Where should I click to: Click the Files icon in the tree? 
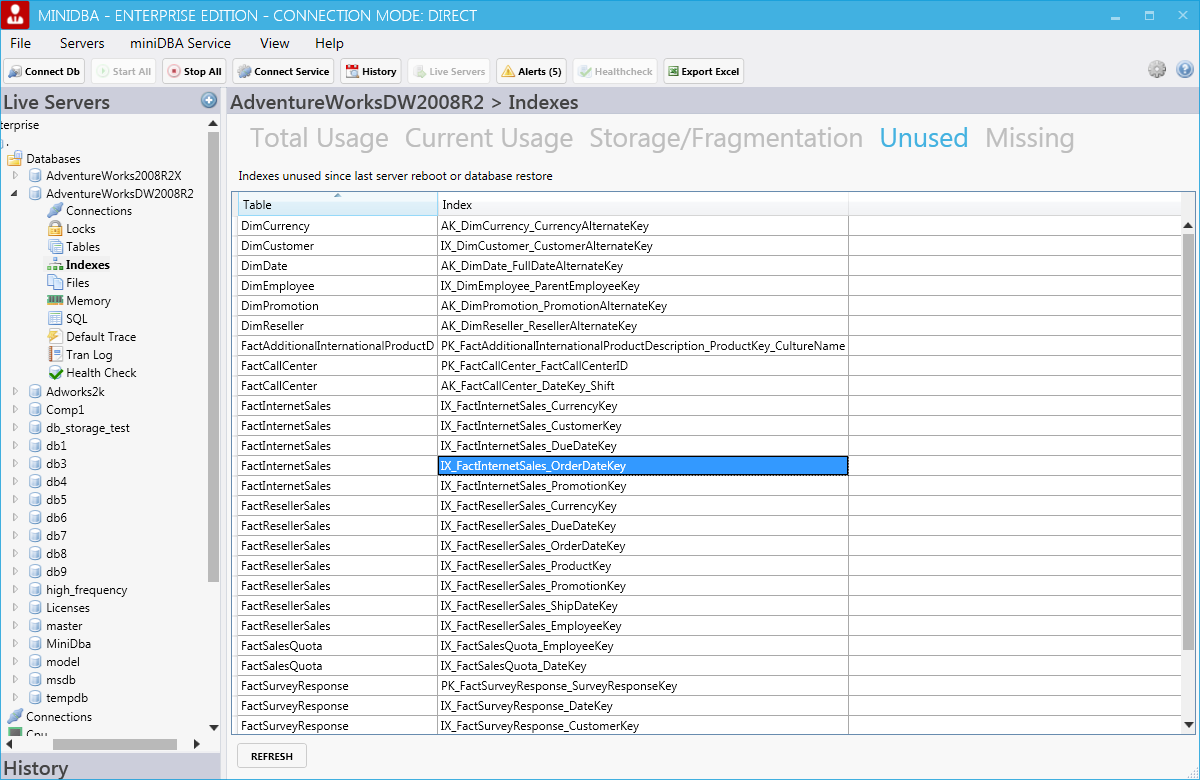[x=56, y=282]
